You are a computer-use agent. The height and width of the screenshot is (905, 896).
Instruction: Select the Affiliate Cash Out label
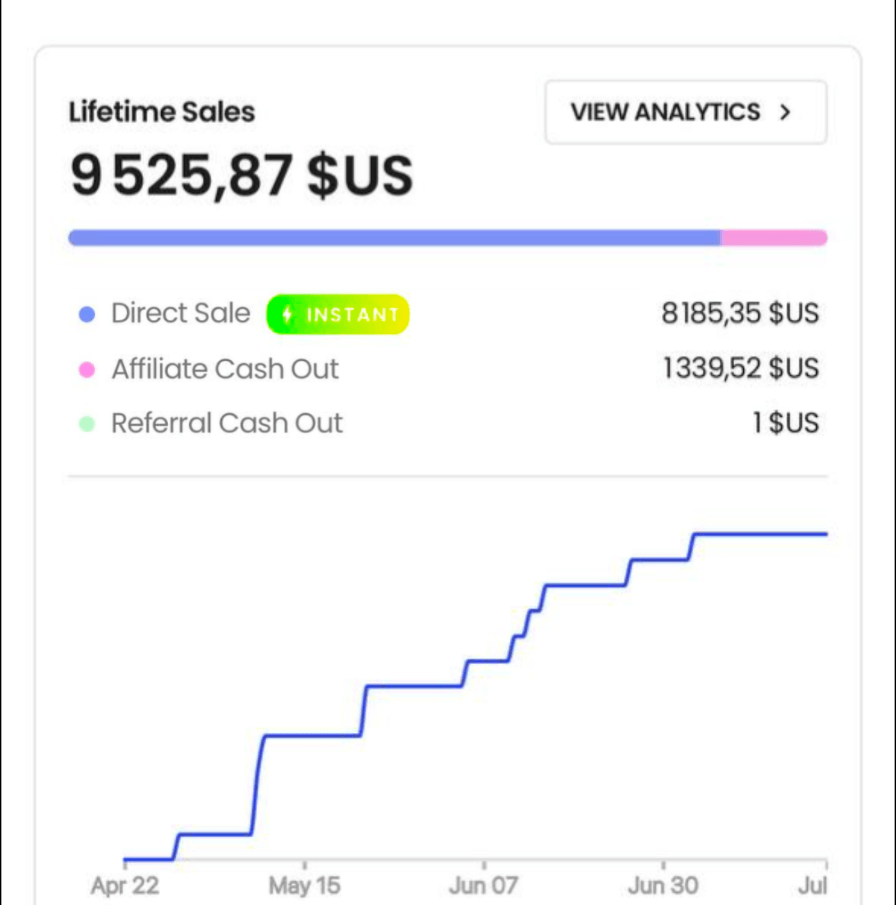click(x=225, y=369)
